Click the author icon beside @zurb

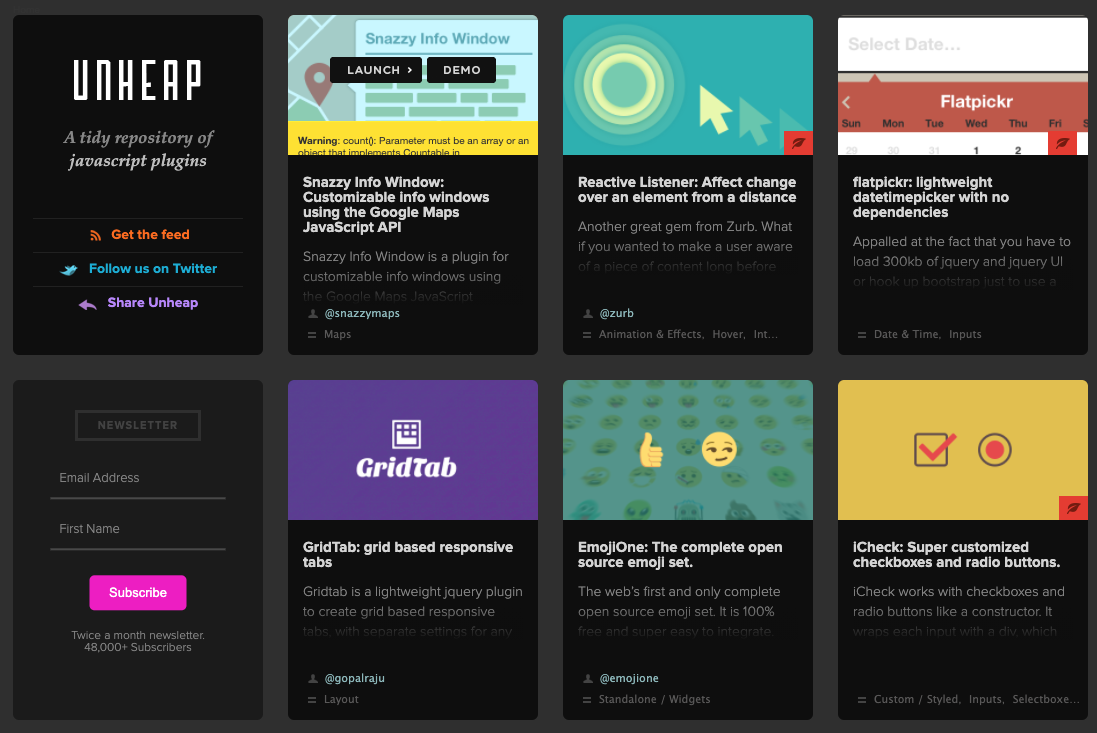pos(588,313)
